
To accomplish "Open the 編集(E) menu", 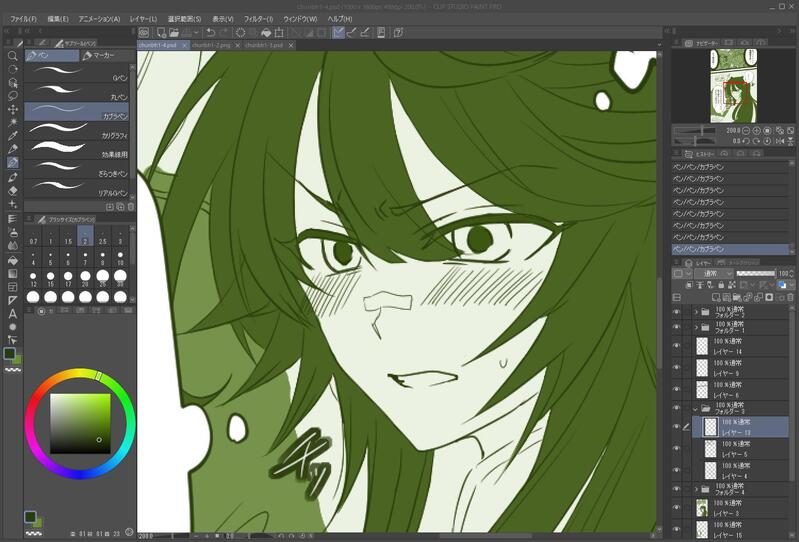I will click(x=58, y=19).
